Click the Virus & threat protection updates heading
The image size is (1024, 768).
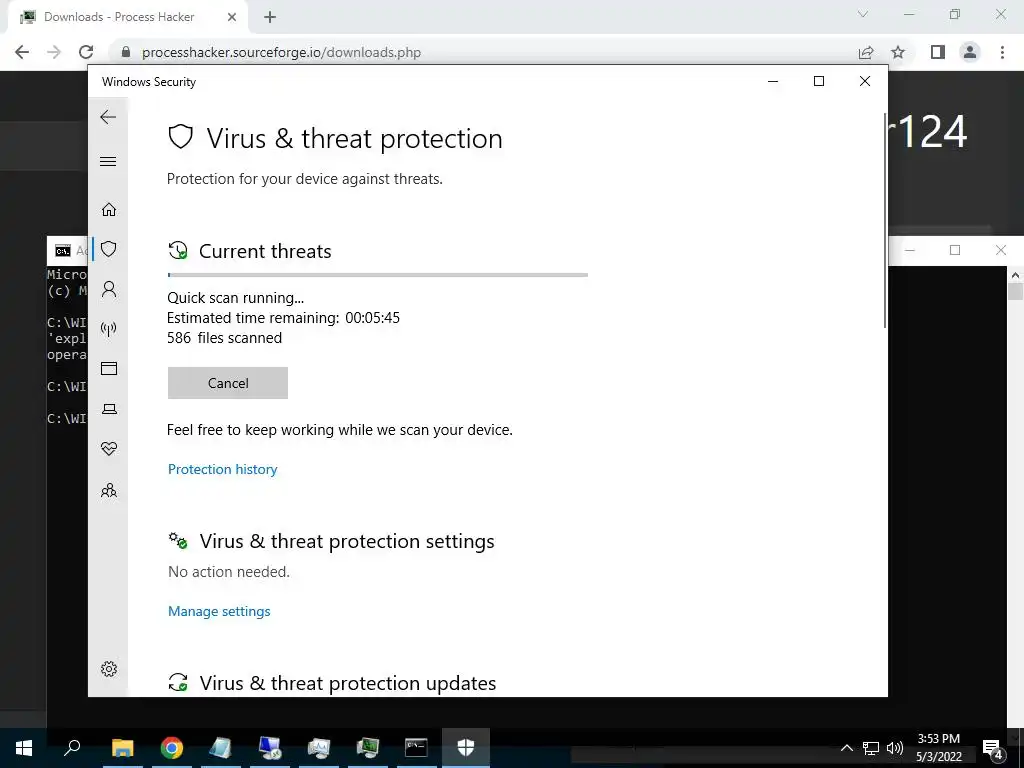click(x=347, y=683)
